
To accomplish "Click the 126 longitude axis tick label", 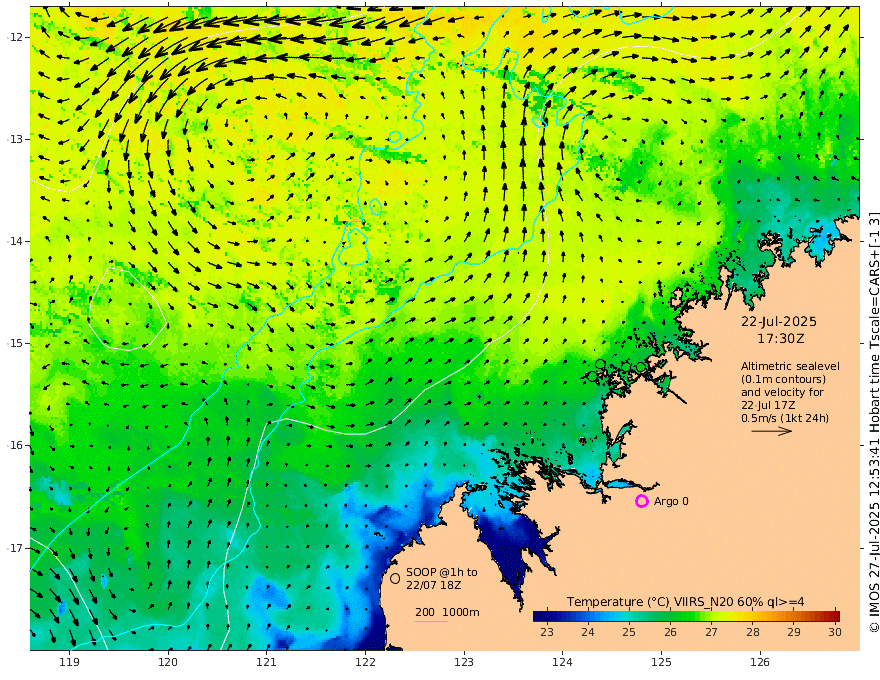I will (760, 662).
